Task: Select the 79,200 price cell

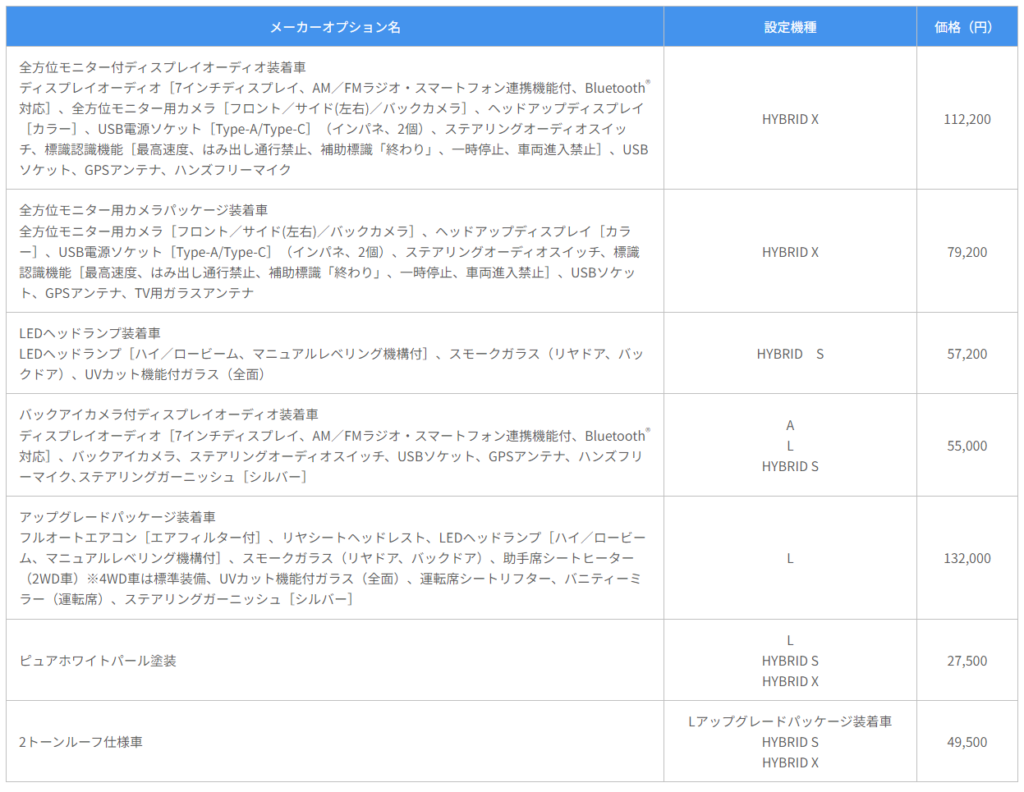Action: tap(966, 252)
